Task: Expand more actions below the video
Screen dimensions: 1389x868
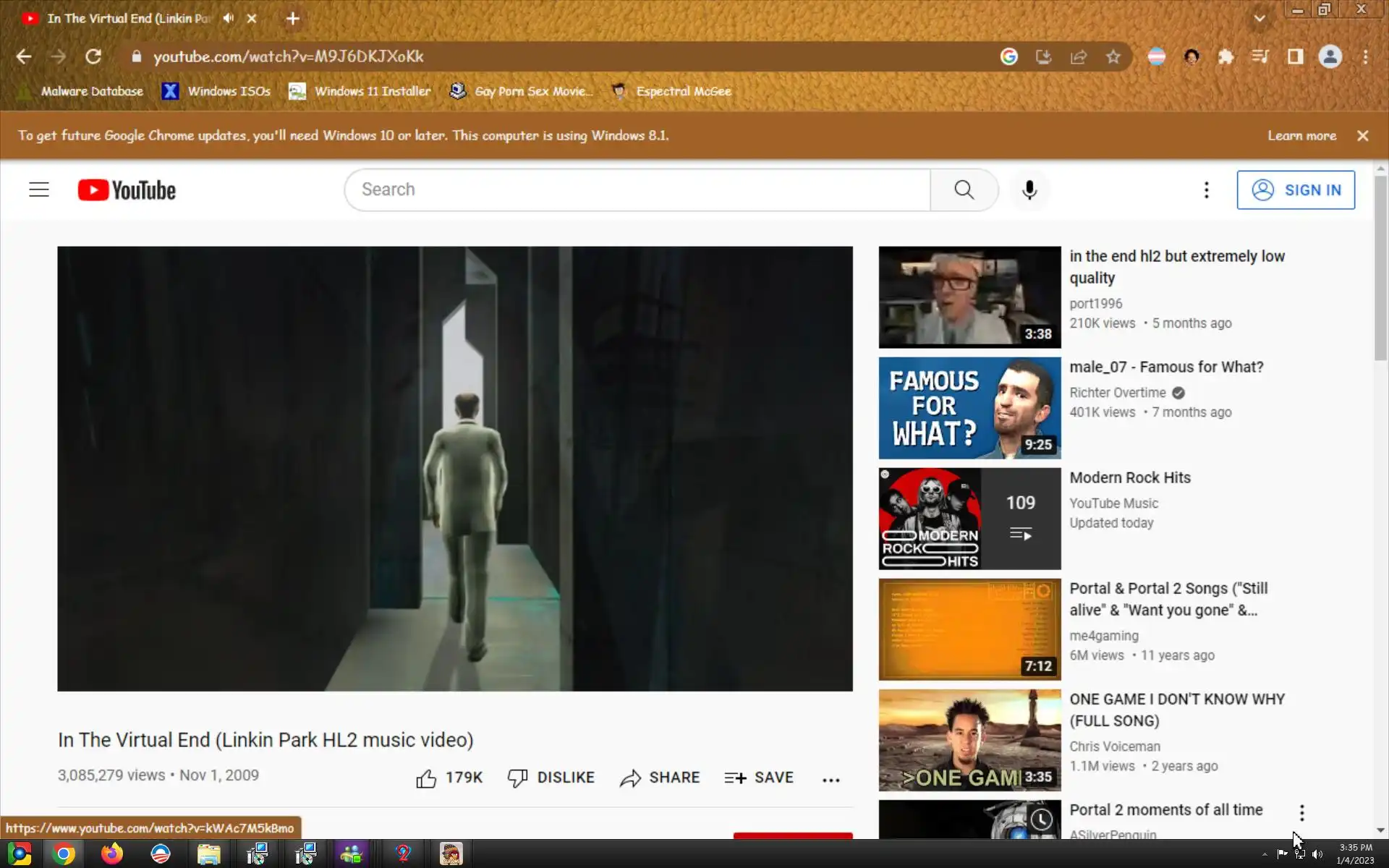Action: [x=831, y=779]
